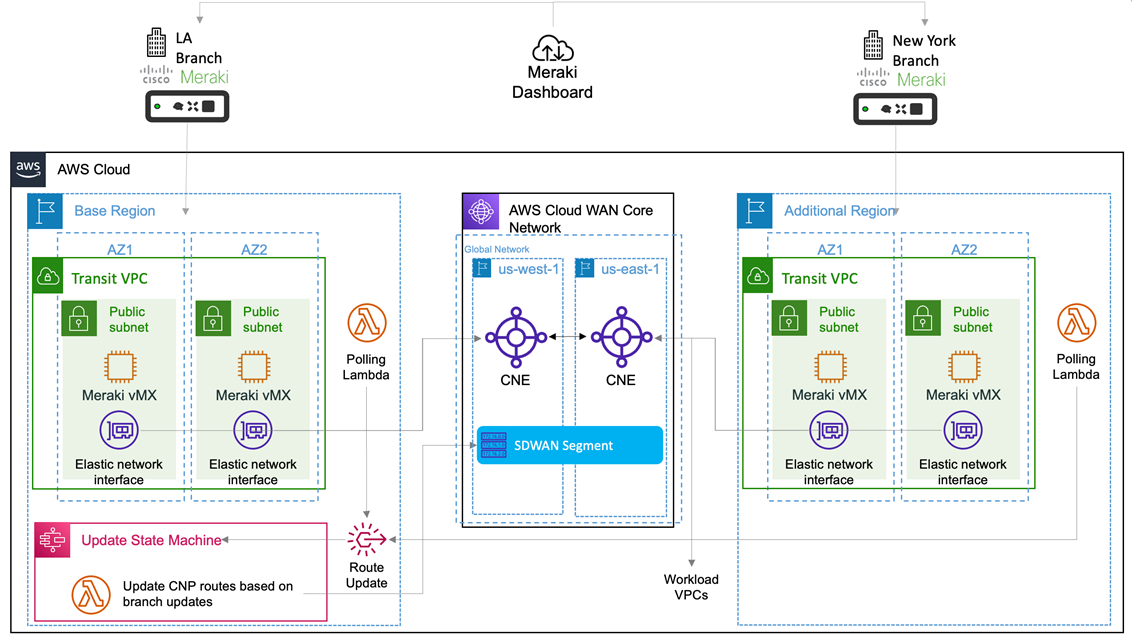The height and width of the screenshot is (635, 1132).
Task: Click the Update State Machine icon
Action: [x=53, y=540]
